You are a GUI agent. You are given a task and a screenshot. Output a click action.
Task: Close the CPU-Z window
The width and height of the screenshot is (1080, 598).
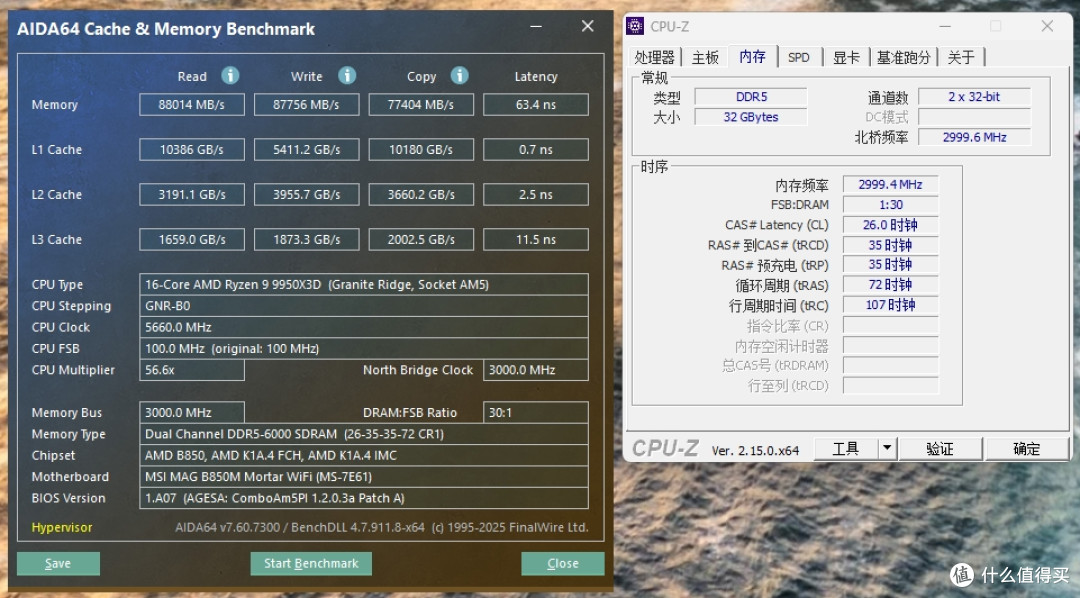tap(1047, 26)
